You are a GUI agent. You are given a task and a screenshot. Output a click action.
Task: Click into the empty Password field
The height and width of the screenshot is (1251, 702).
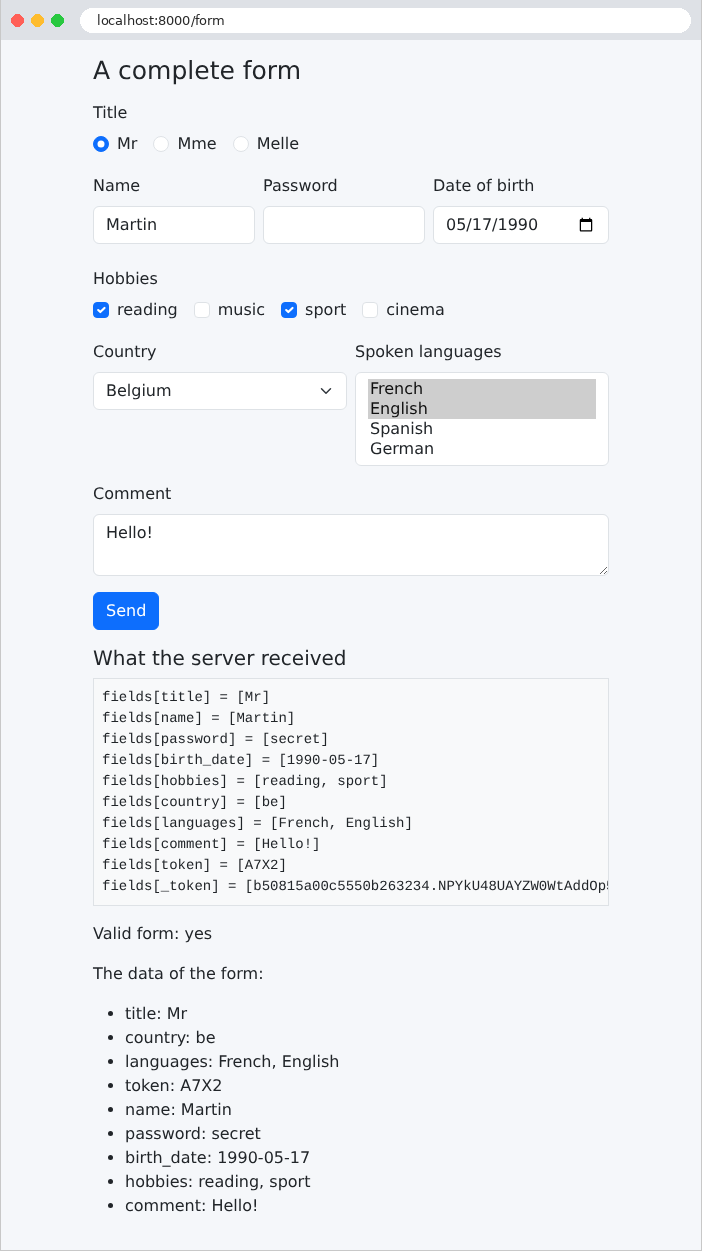pos(344,225)
